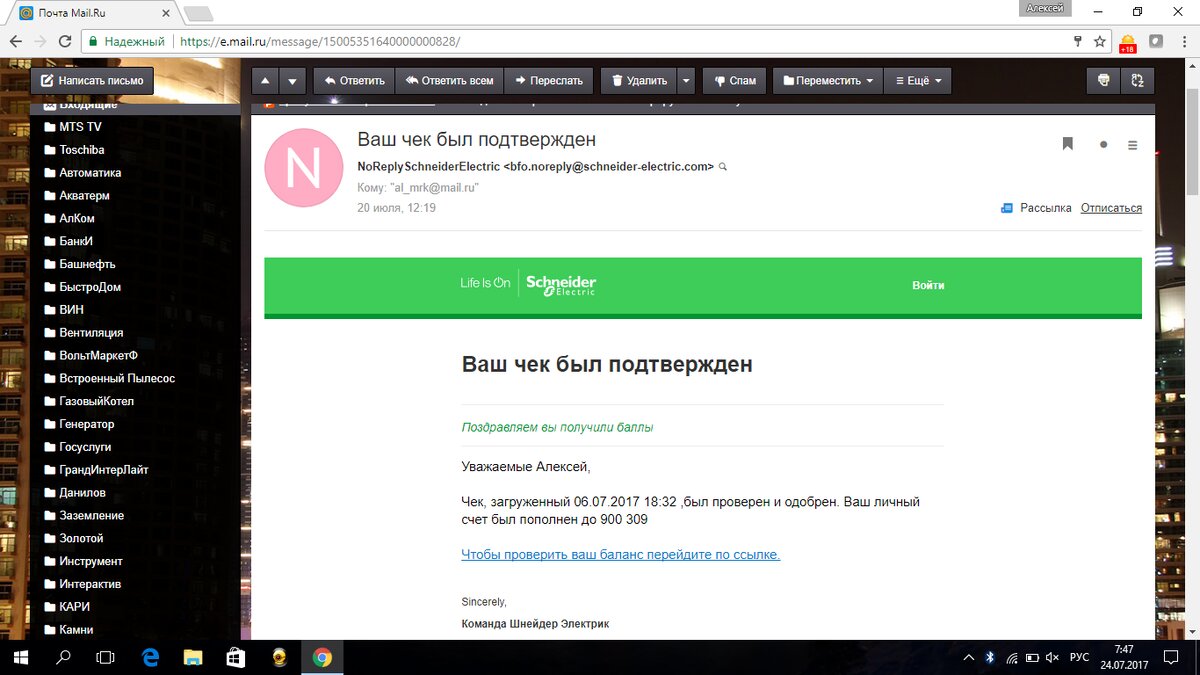Reload the page in Chrome
Image resolution: width=1200 pixels, height=675 pixels.
click(65, 42)
